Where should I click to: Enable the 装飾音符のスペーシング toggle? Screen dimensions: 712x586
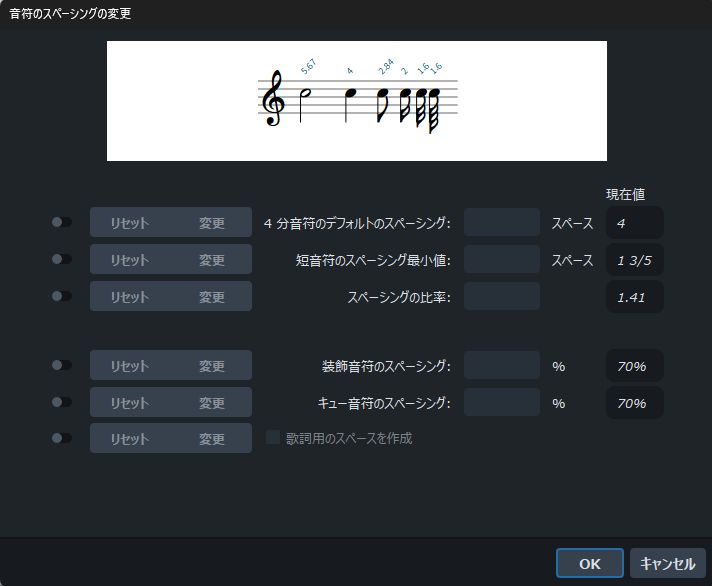pos(62,366)
